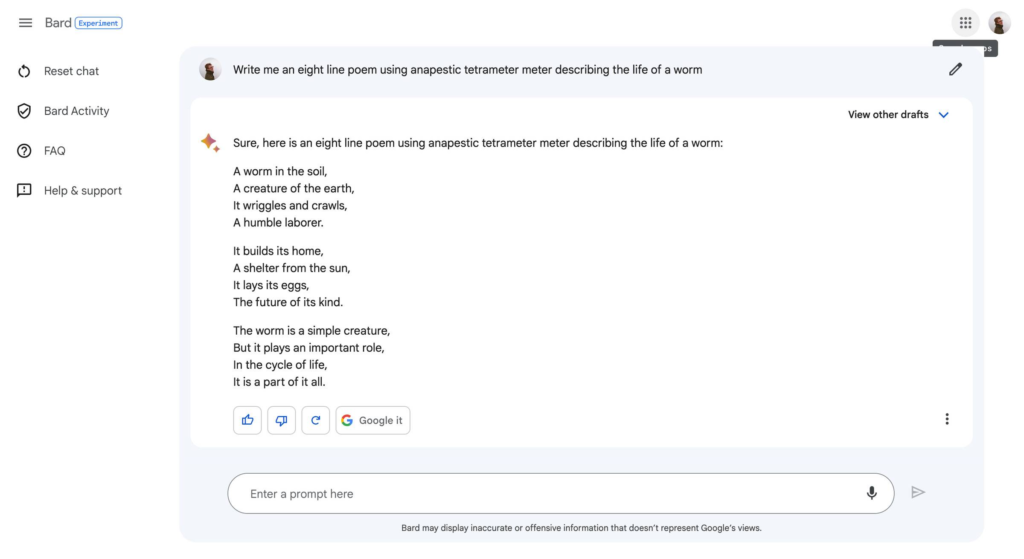The height and width of the screenshot is (559, 1024).
Task: Give the response a thumbs up
Action: pyautogui.click(x=247, y=420)
